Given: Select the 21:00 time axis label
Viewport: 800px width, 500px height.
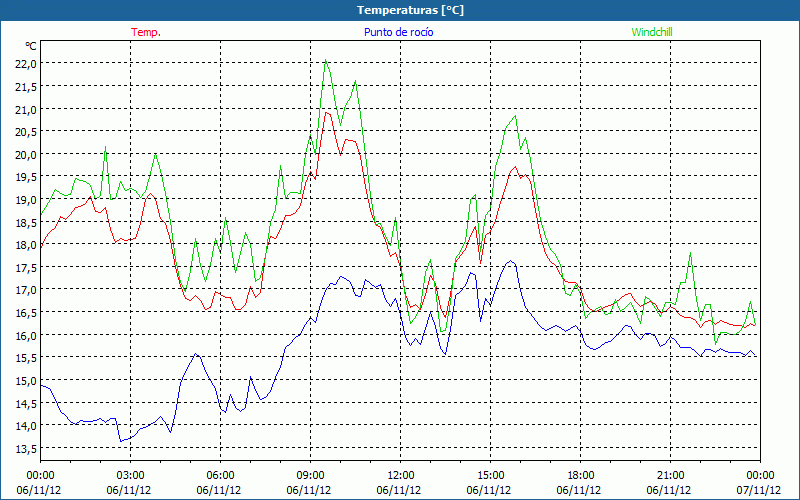Looking at the screenshot, I should [x=671, y=475].
